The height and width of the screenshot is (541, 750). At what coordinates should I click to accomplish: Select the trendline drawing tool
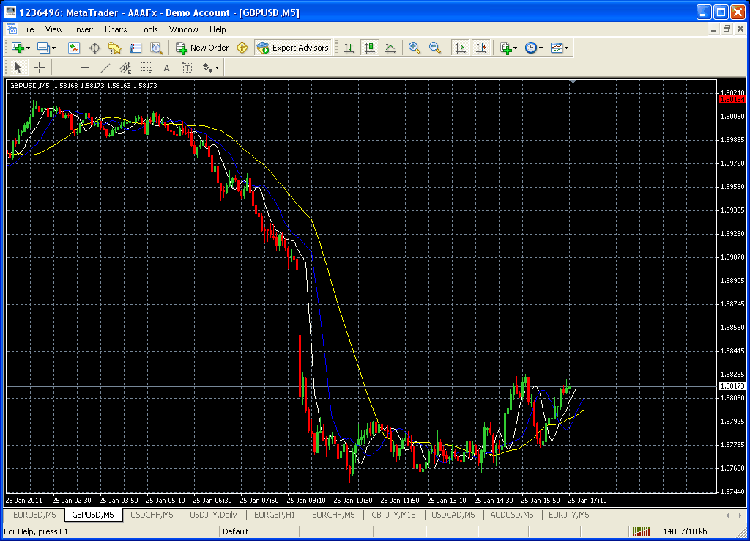pyautogui.click(x=105, y=67)
